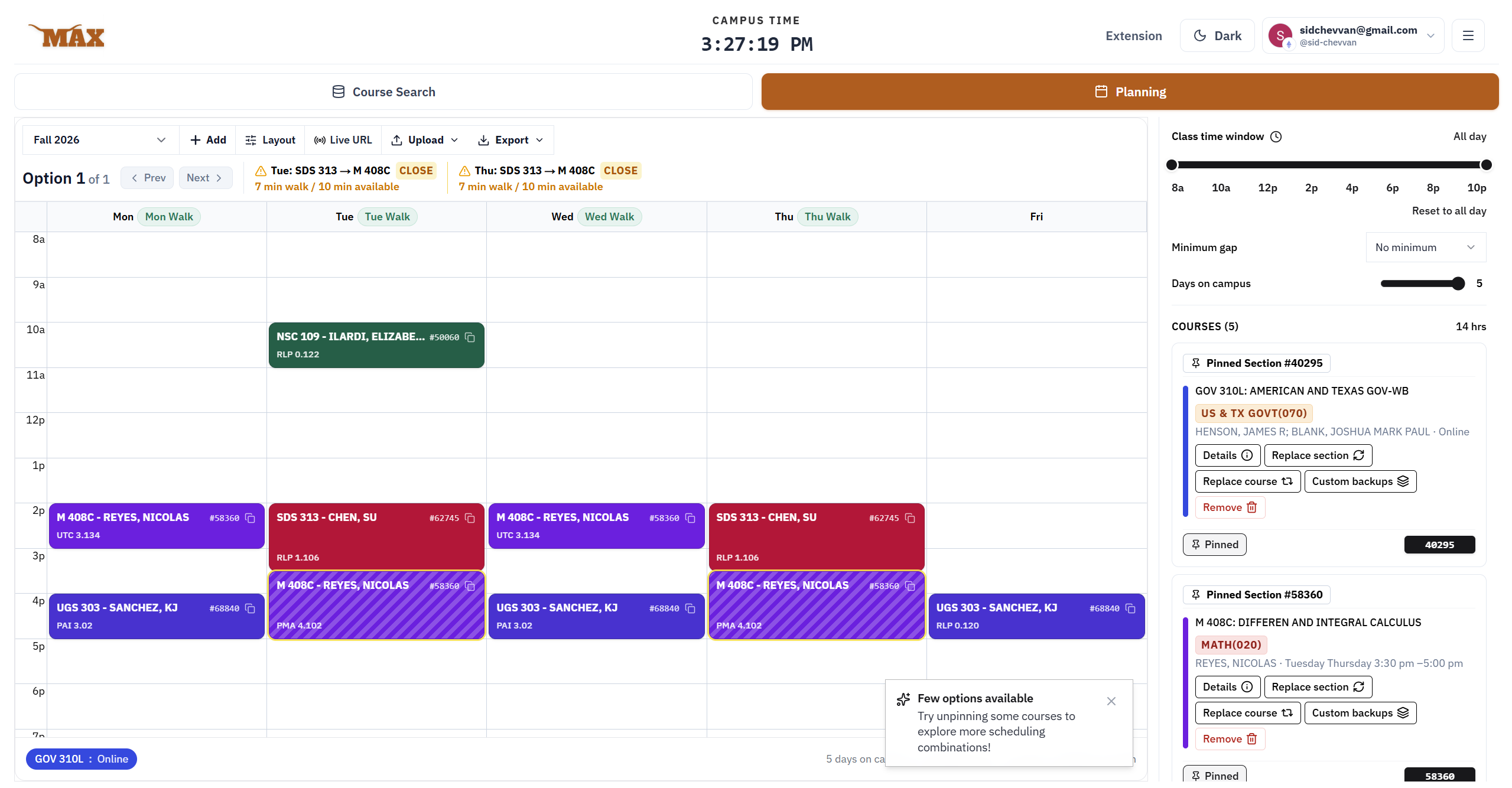Open Layout options in toolbar

[x=270, y=140]
